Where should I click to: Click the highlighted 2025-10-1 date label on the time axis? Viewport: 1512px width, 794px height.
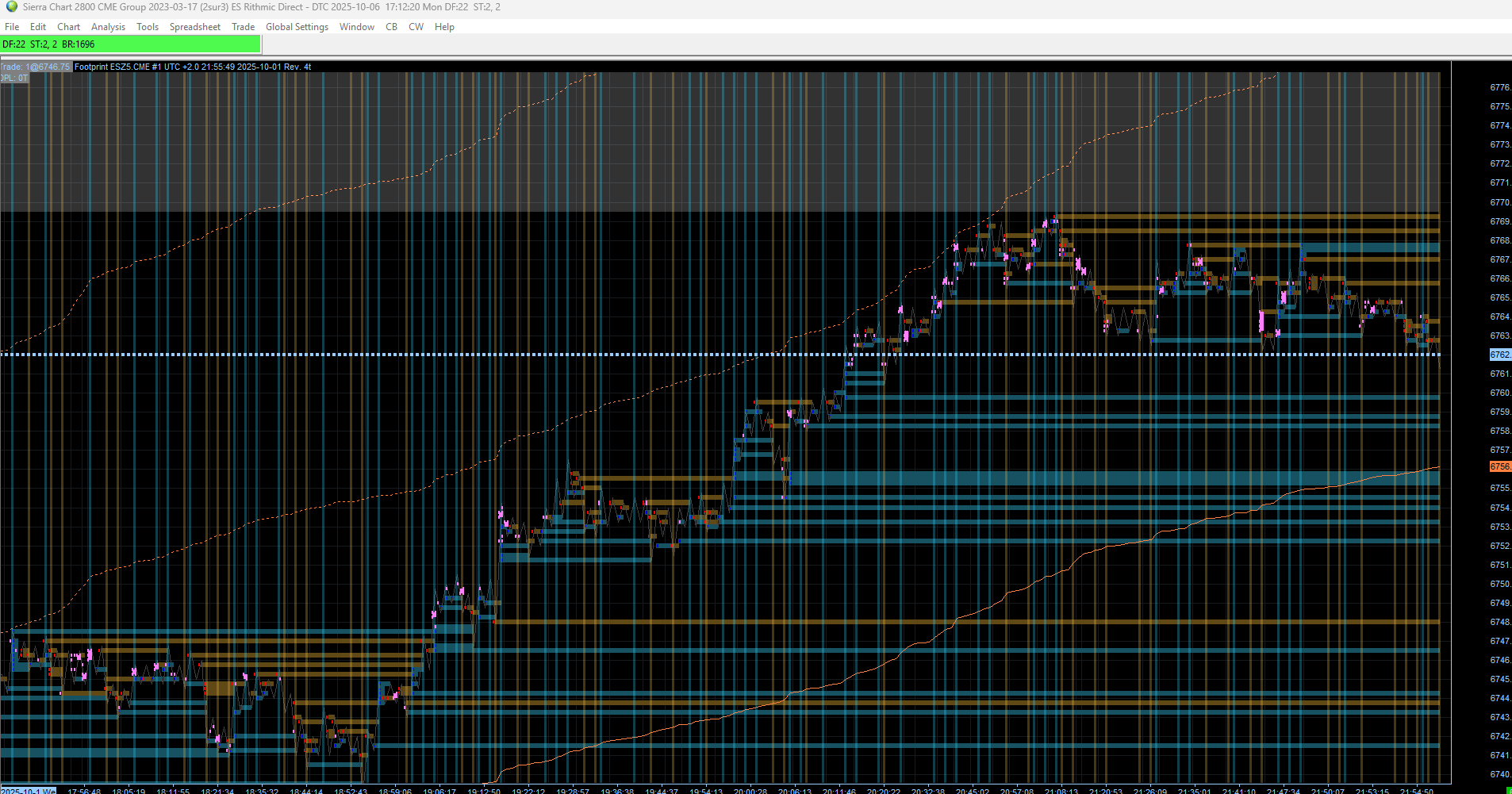point(28,791)
